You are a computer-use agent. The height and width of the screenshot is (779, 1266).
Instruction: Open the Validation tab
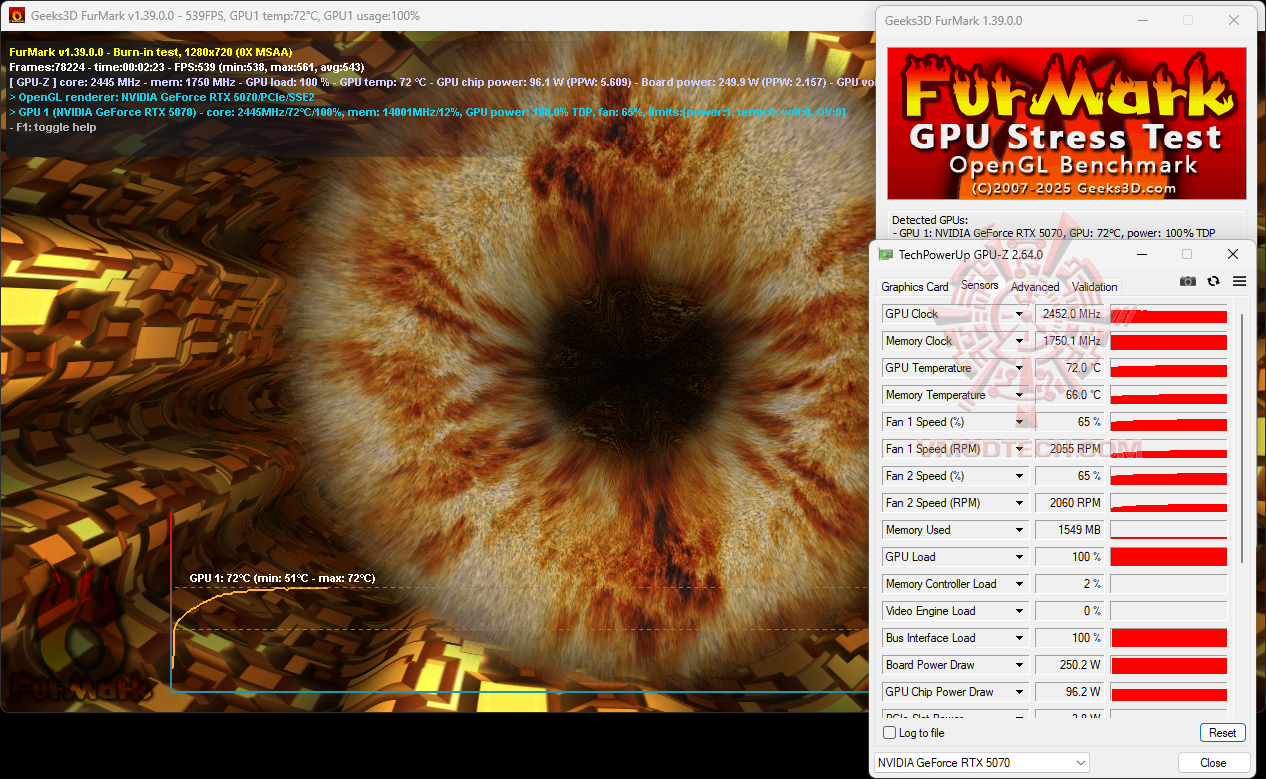(1095, 287)
